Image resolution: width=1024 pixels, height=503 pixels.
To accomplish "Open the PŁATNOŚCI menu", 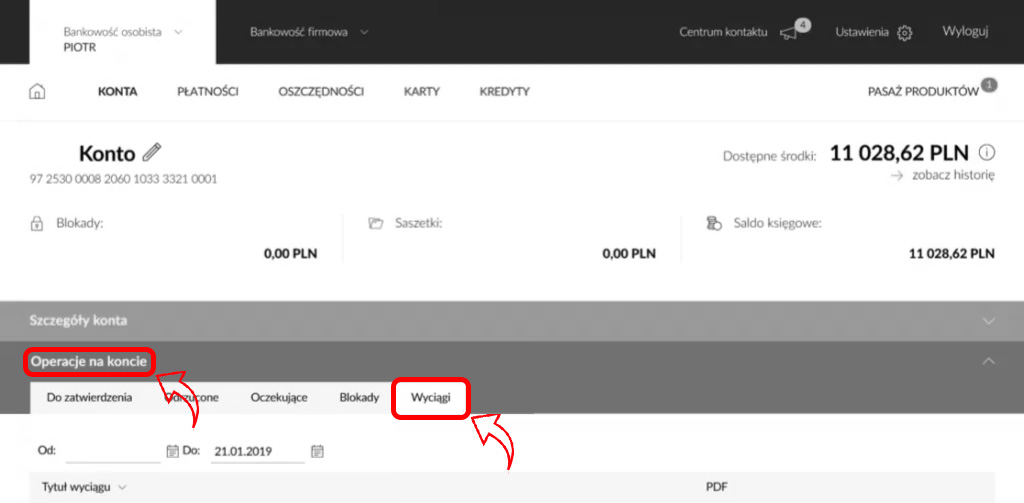I will pos(207,92).
